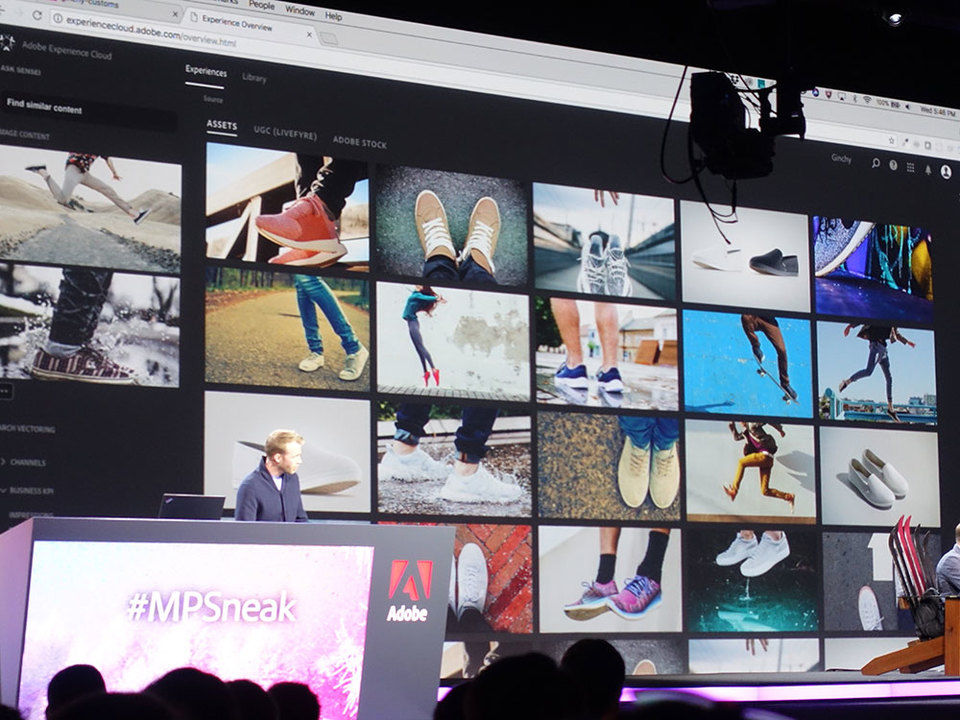Open the help question mark icon
Image resolution: width=960 pixels, height=720 pixels.
[x=893, y=165]
